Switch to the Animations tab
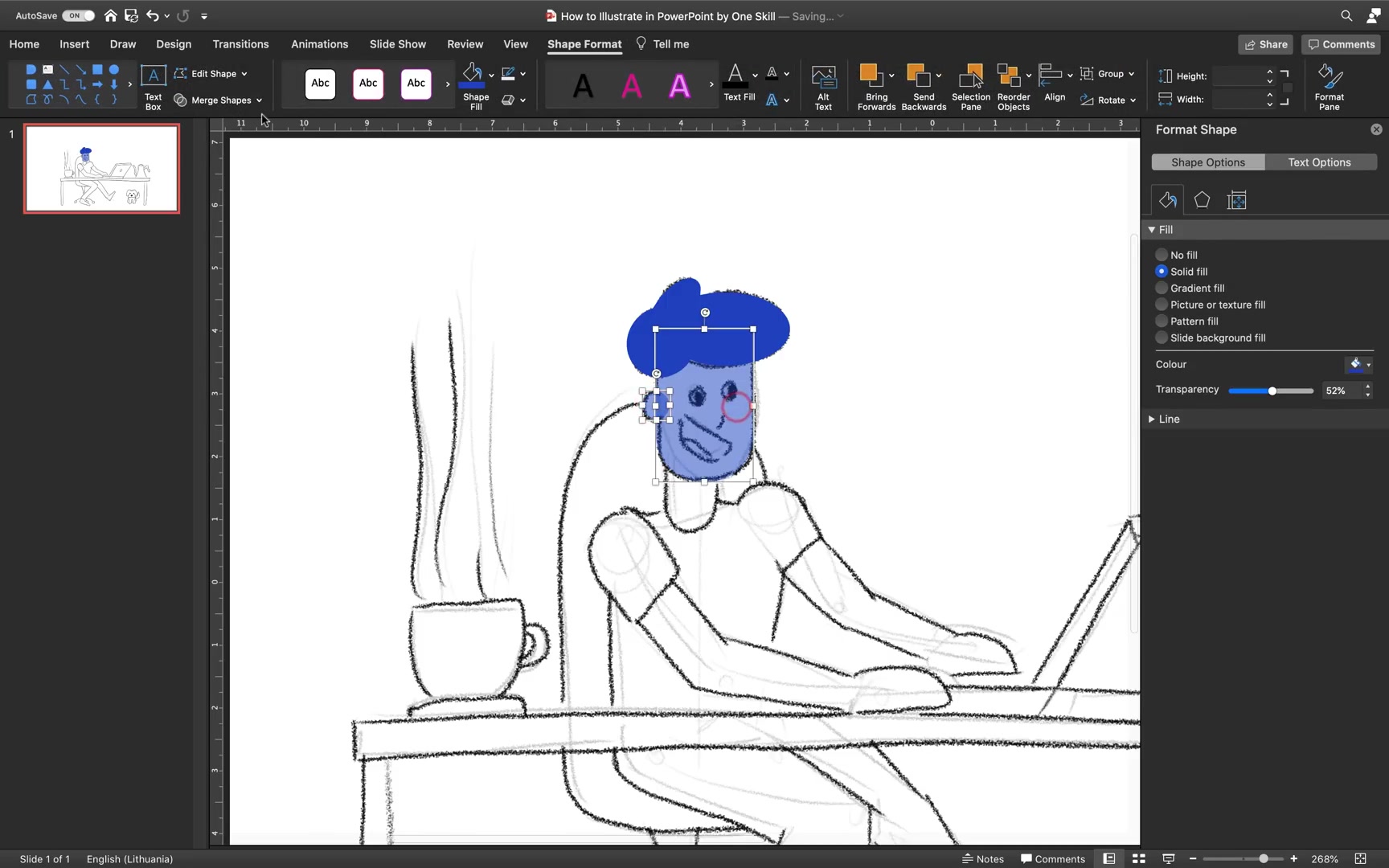Screen dimensions: 1389x868 pyautogui.click(x=319, y=44)
